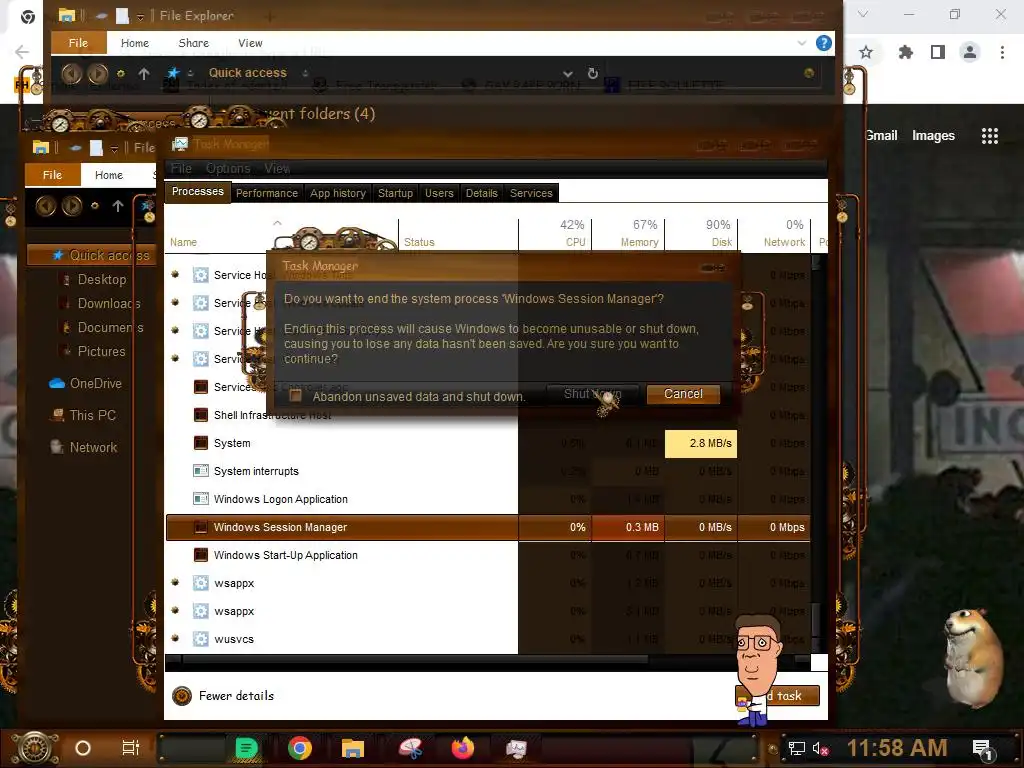The image size is (1024, 768).
Task: Click the Shut down button
Action: (x=592, y=394)
